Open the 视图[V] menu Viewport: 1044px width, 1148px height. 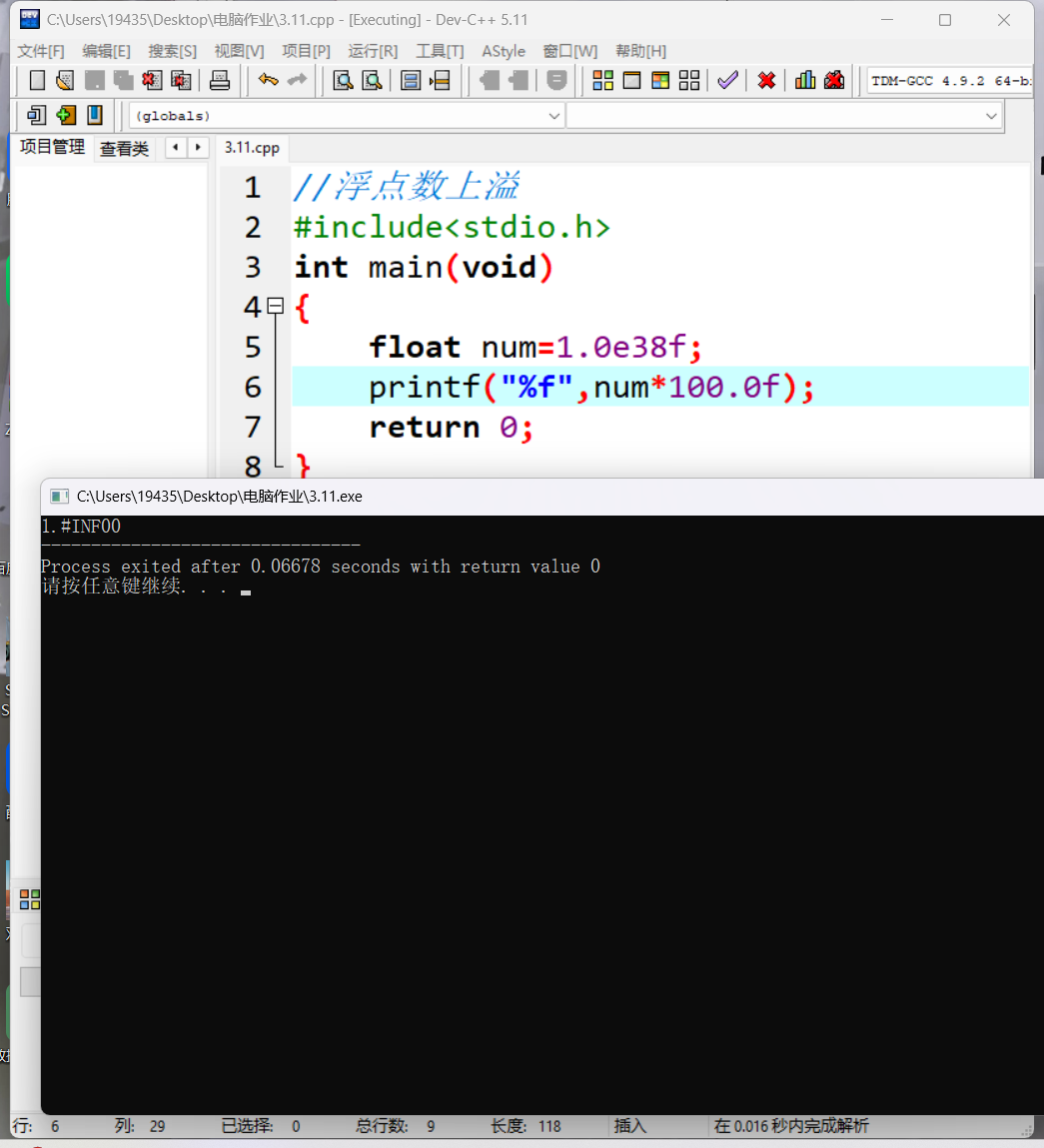[240, 51]
